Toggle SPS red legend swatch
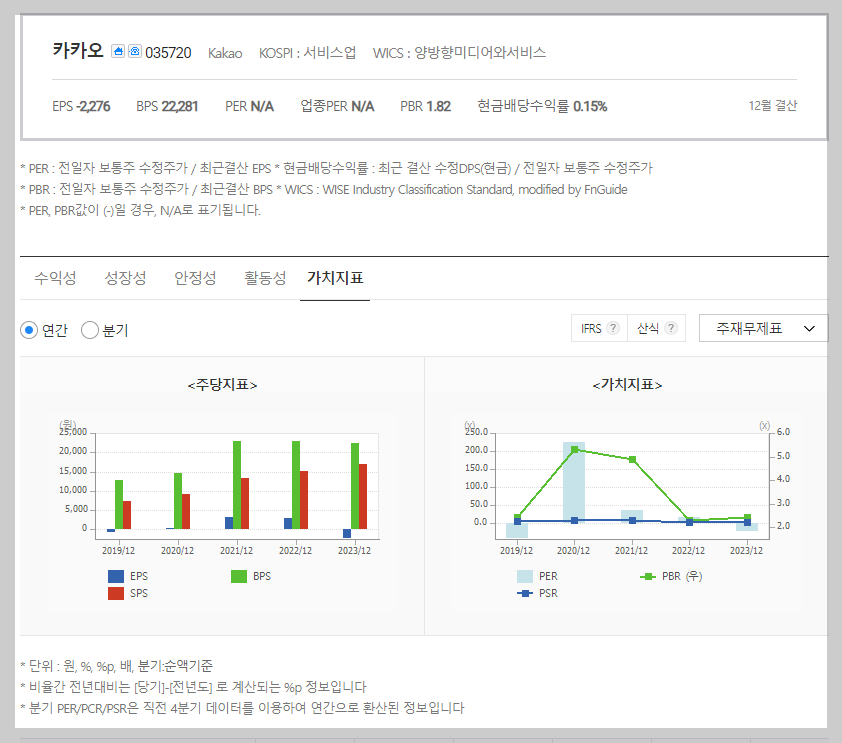This screenshot has width=842, height=743. (x=116, y=593)
